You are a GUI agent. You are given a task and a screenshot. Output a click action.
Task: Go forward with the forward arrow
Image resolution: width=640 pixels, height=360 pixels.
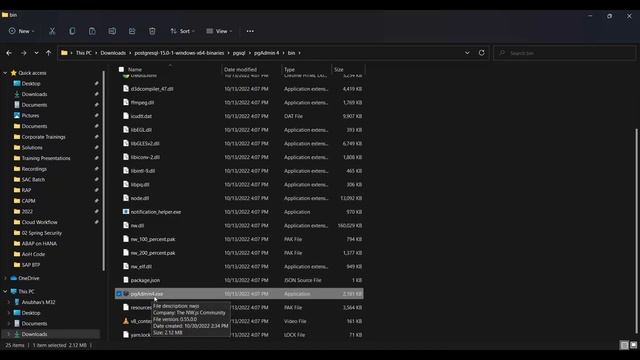click(24, 53)
